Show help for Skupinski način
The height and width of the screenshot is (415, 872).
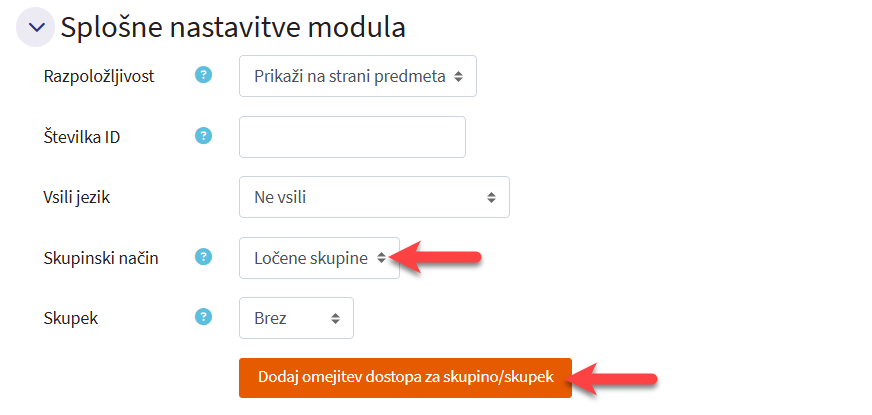point(204,257)
